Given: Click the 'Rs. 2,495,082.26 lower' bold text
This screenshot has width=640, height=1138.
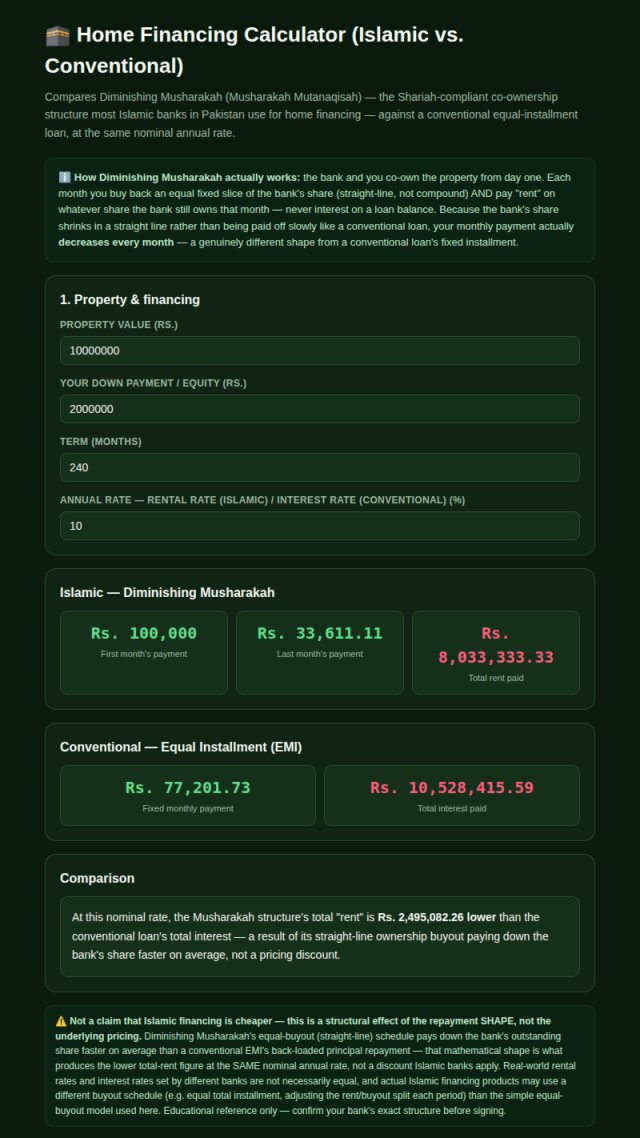Looking at the screenshot, I should (x=437, y=917).
